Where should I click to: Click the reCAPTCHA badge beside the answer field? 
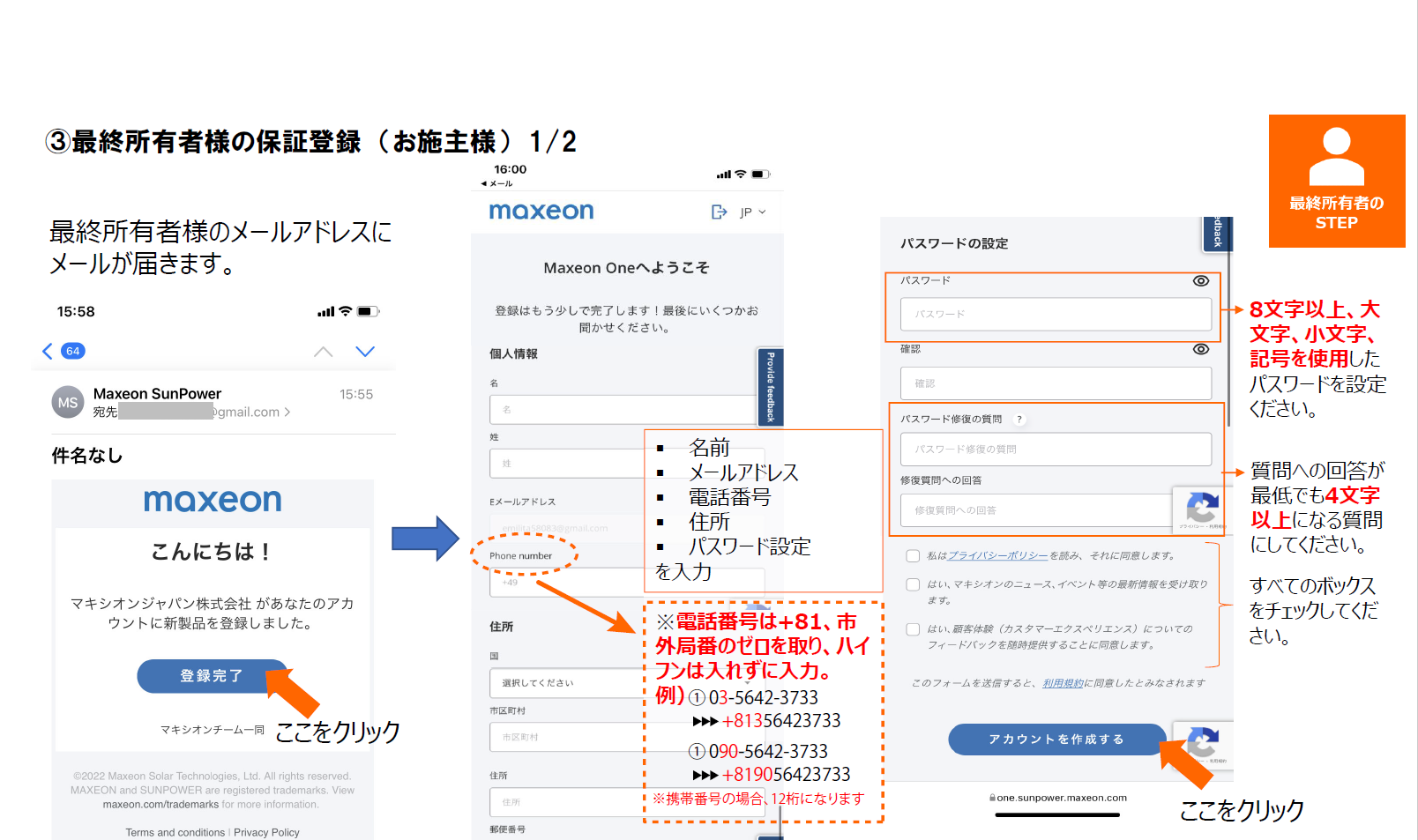tap(1201, 510)
